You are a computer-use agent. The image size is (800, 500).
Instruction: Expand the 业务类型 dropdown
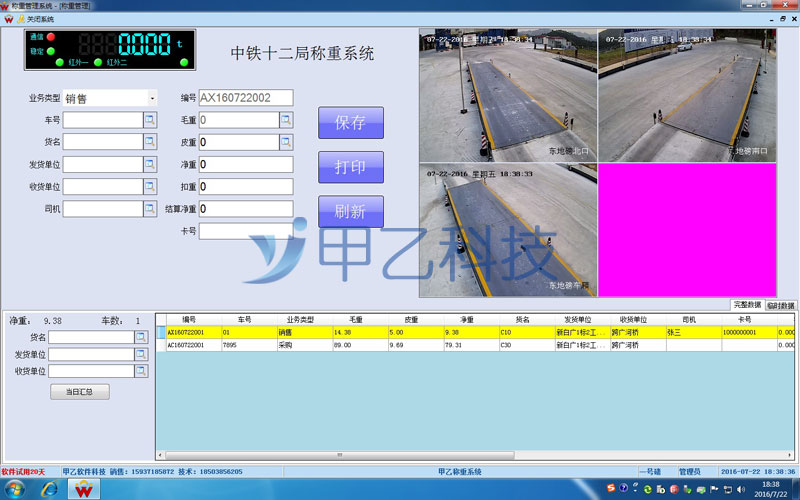click(152, 98)
